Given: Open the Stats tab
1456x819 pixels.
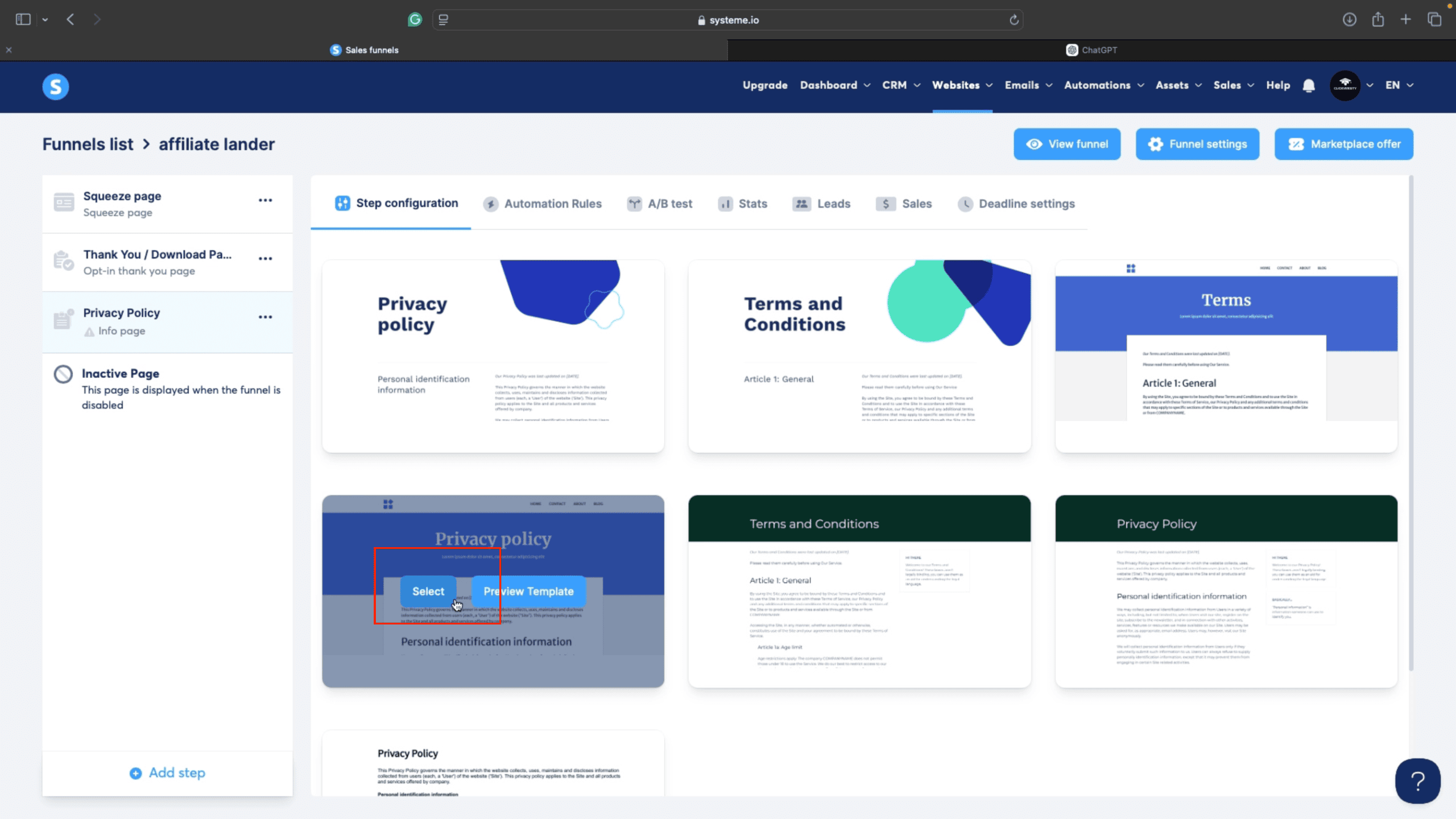Looking at the screenshot, I should click(x=742, y=204).
